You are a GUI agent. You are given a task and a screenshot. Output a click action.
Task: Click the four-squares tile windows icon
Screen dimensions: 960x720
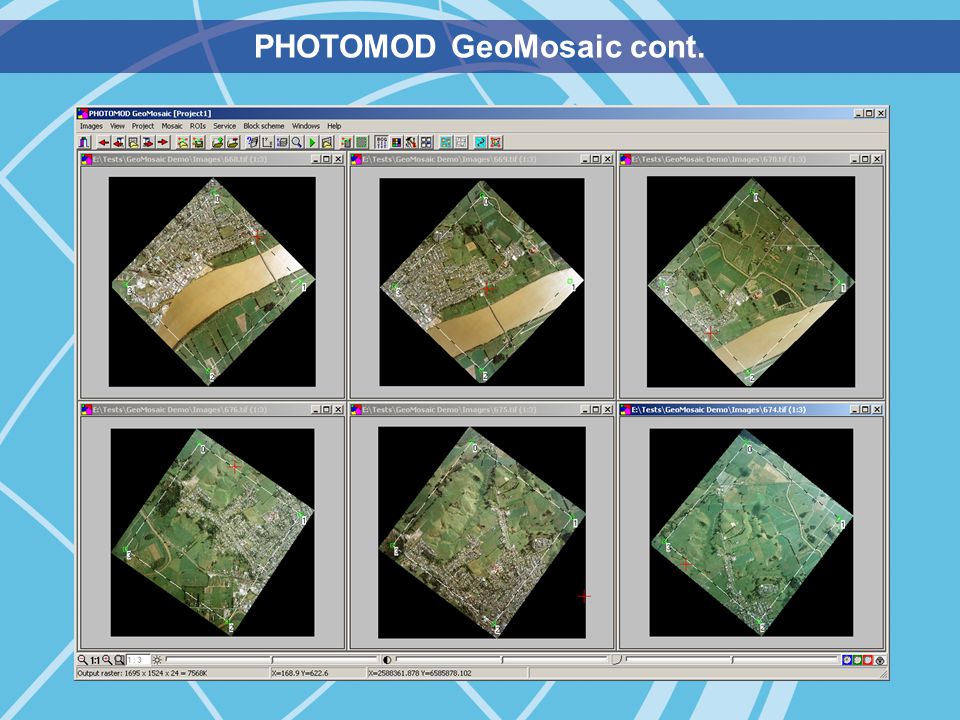[426, 143]
